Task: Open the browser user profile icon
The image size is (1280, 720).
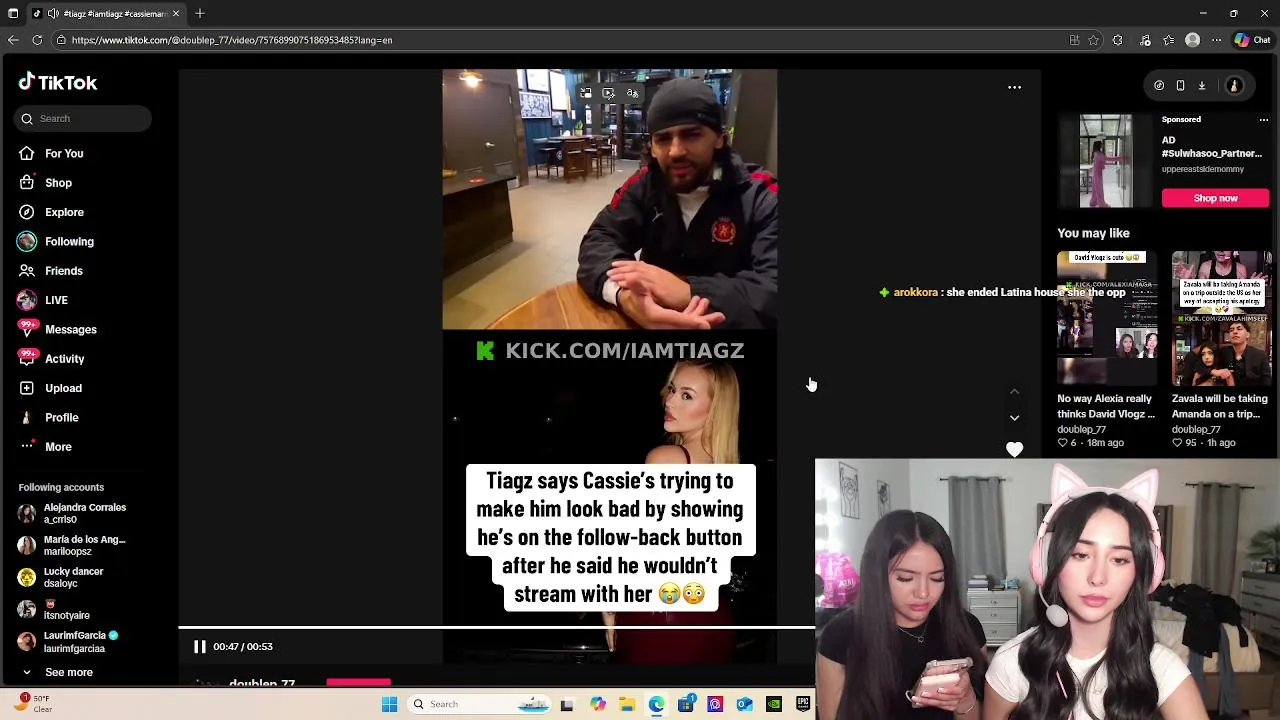Action: tap(1192, 40)
